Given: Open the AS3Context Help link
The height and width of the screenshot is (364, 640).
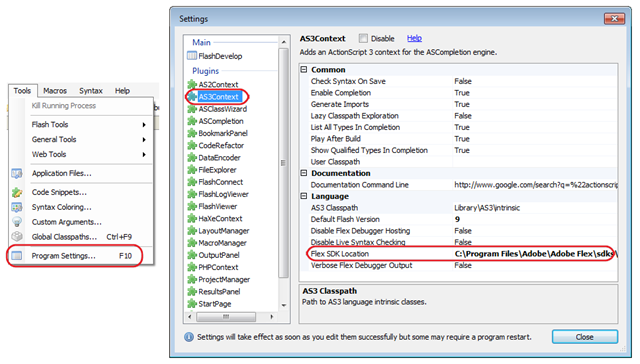Looking at the screenshot, I should 414,38.
